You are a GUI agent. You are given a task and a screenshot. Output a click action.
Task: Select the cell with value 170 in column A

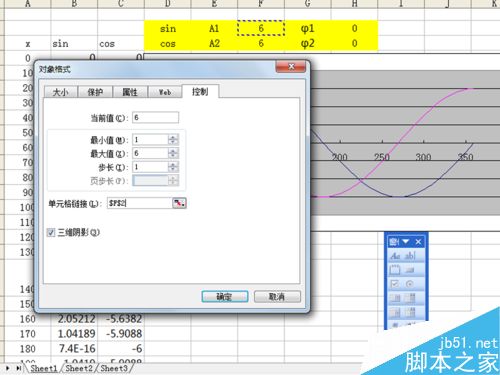pos(28,334)
